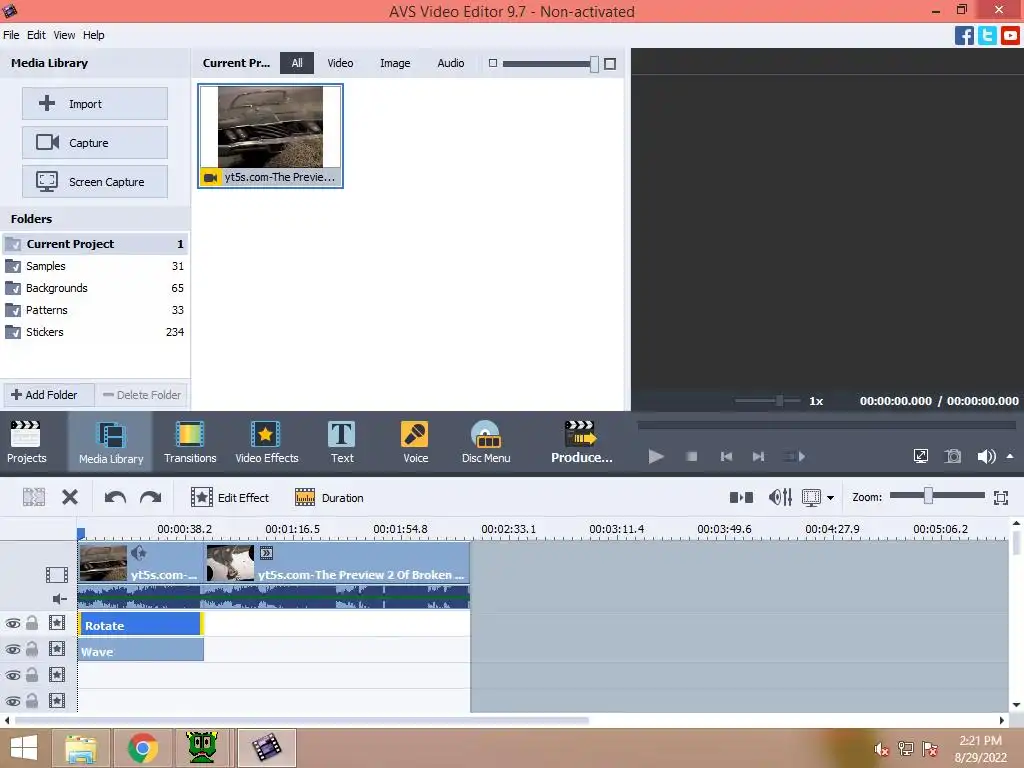
Task: Adjust the timeline Zoom slider
Action: tap(928, 496)
